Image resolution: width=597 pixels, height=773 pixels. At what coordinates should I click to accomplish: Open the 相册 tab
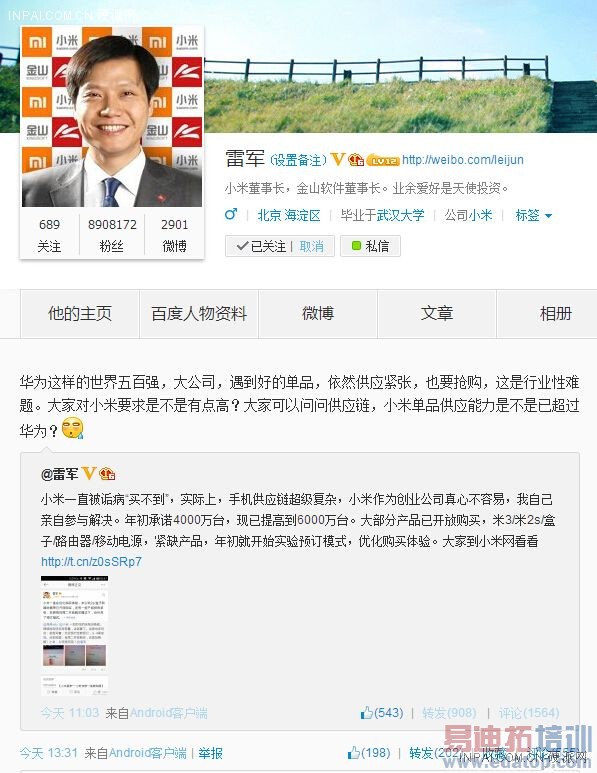point(556,314)
